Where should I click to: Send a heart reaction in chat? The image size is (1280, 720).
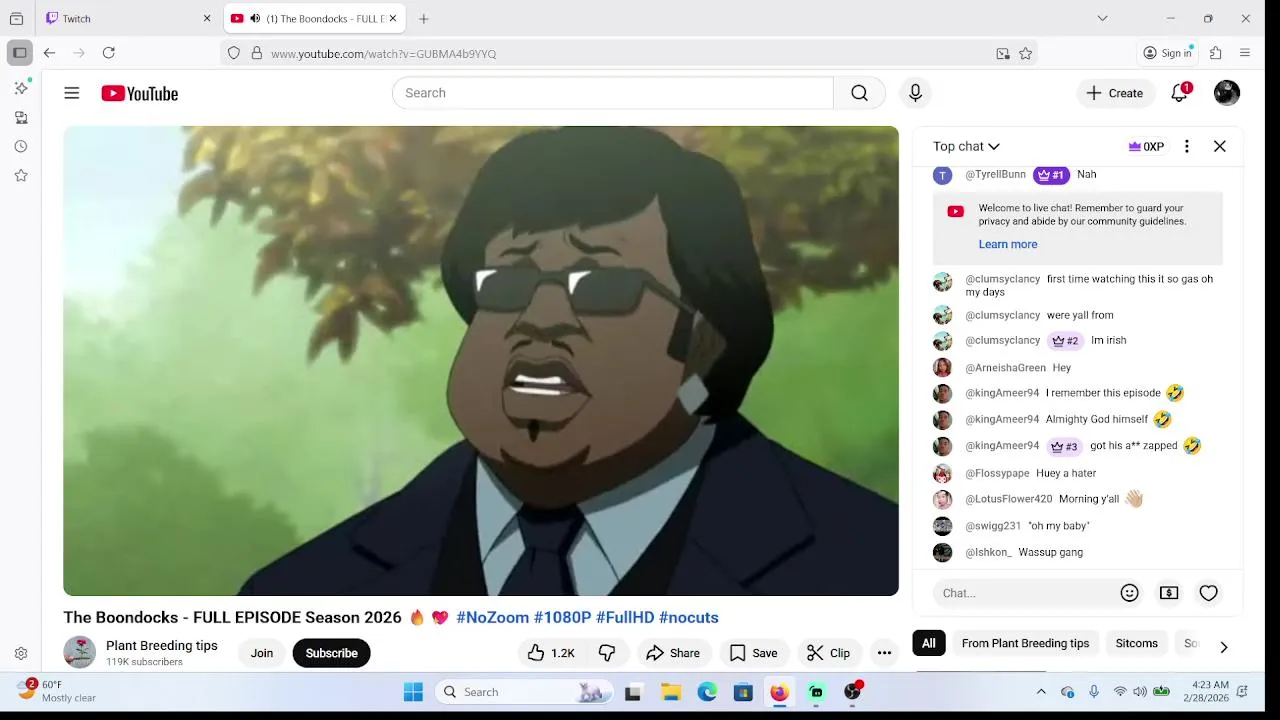1208,593
